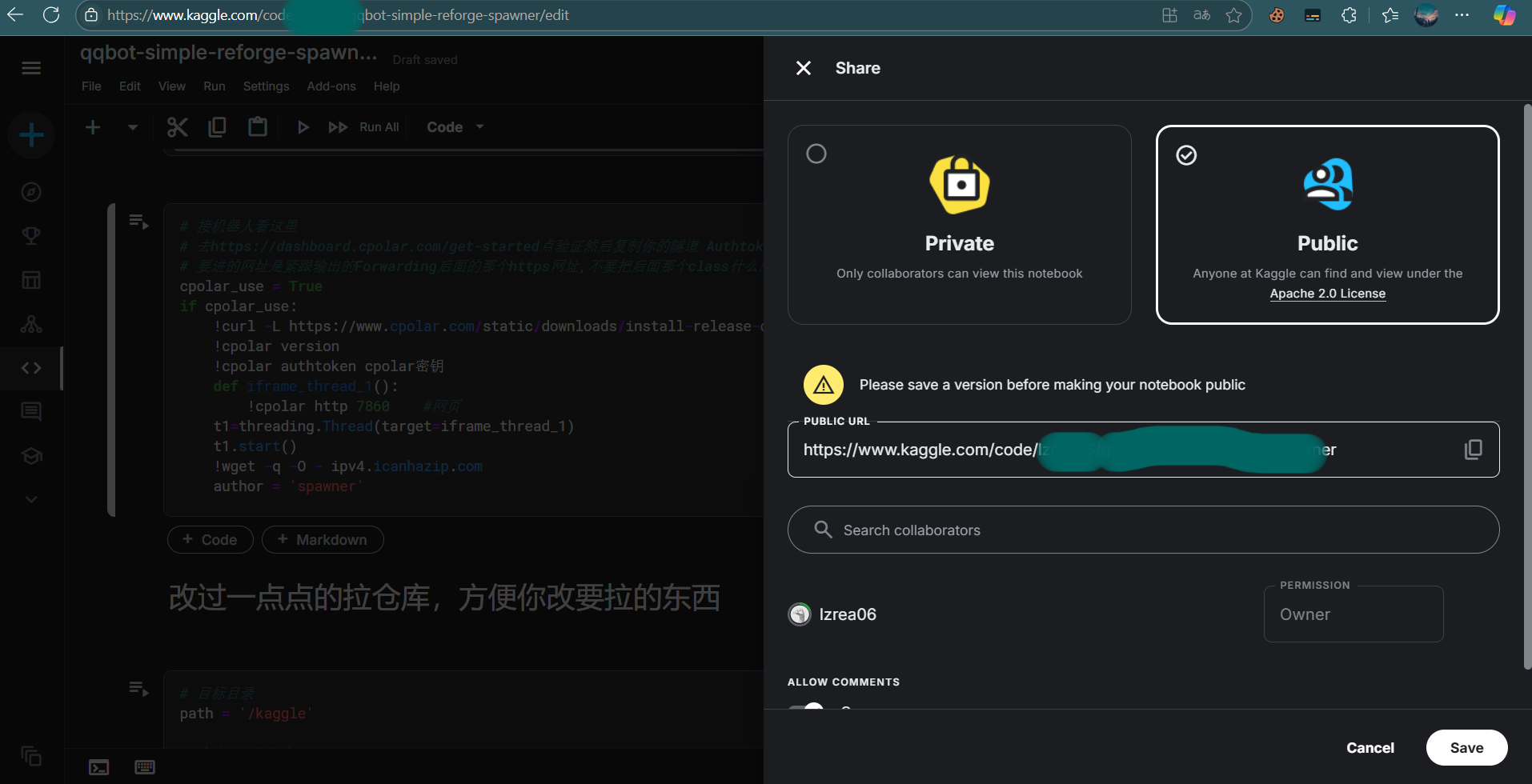This screenshot has width=1532, height=784.
Task: Open browser split screen icon
Action: pos(1169,15)
